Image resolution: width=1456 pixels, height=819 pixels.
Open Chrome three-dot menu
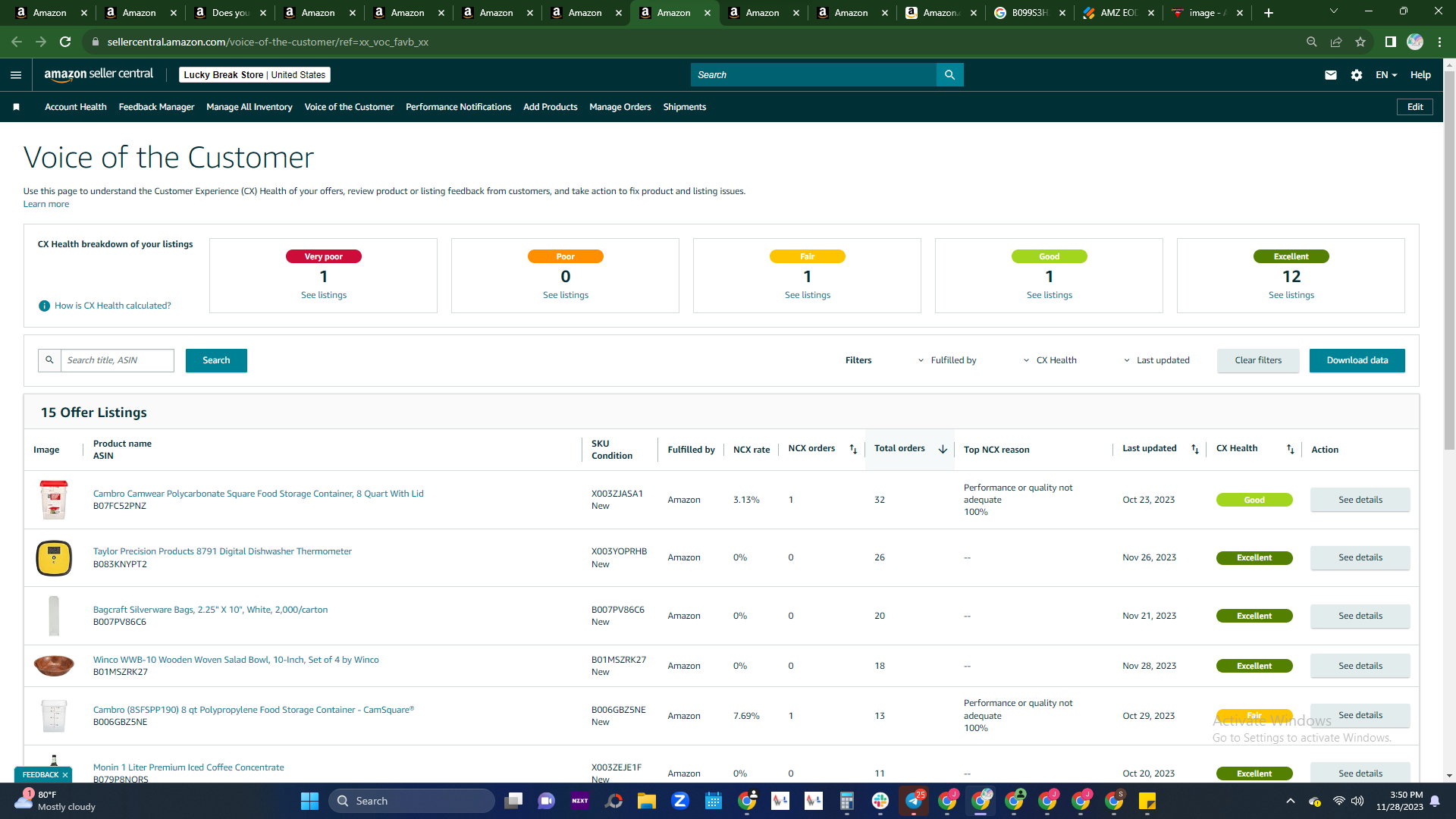[1439, 42]
